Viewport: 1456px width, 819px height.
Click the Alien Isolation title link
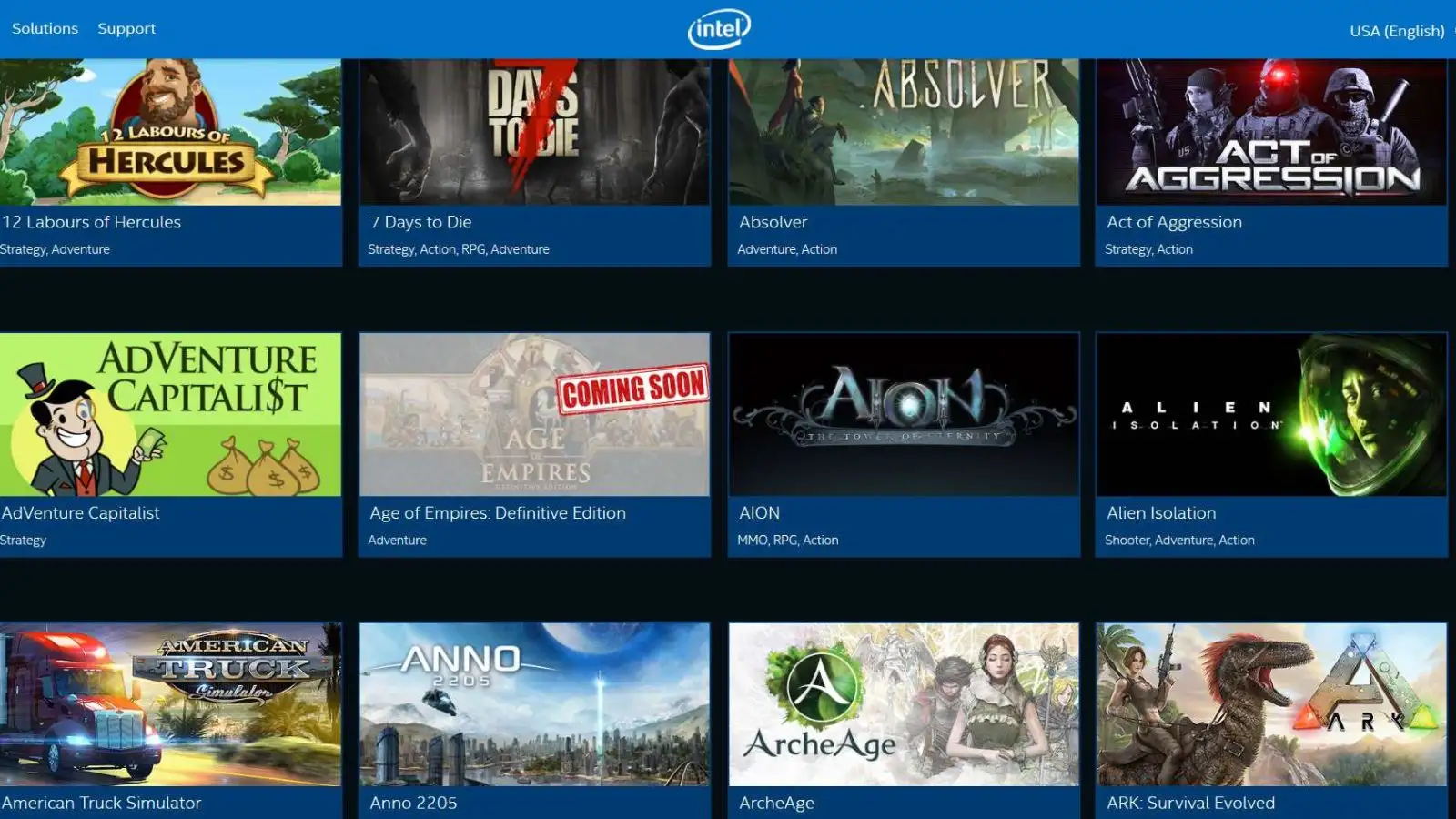click(1161, 512)
